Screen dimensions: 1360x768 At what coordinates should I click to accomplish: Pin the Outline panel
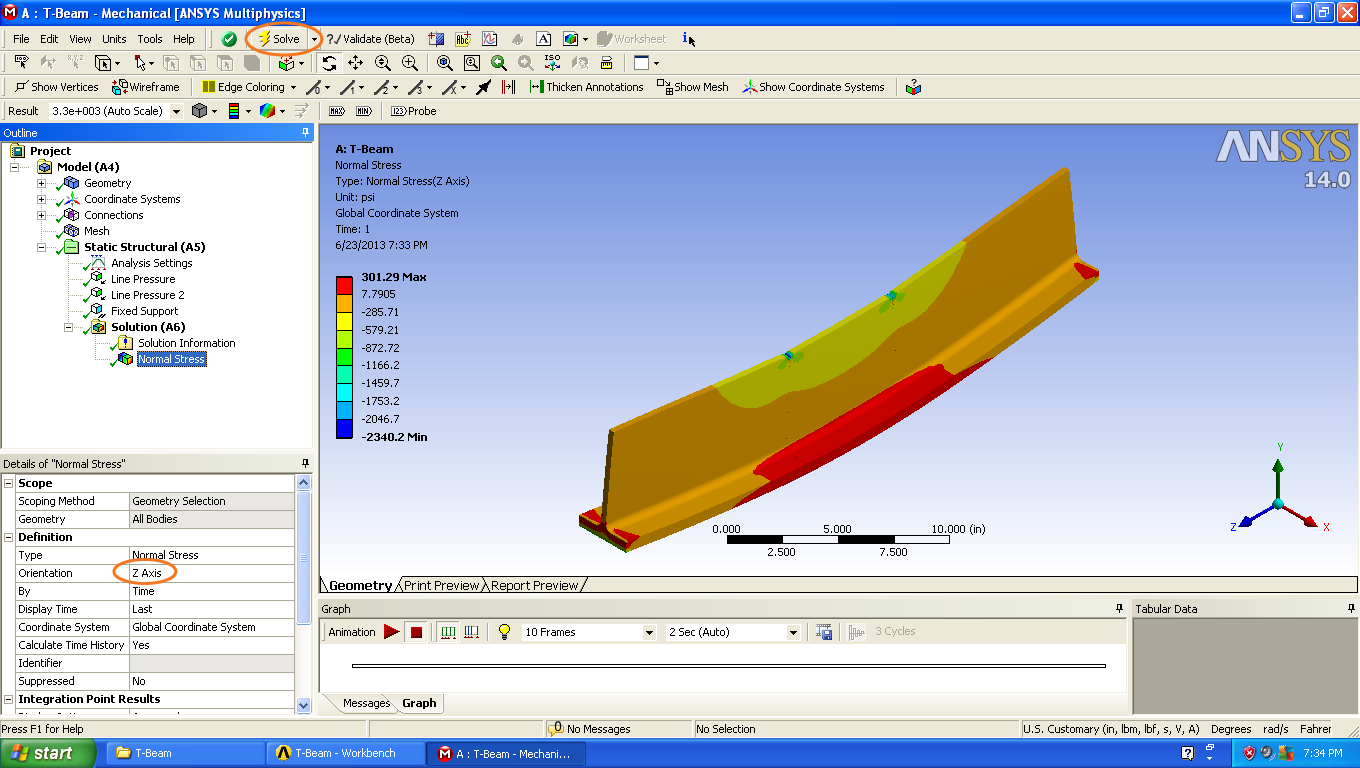306,133
